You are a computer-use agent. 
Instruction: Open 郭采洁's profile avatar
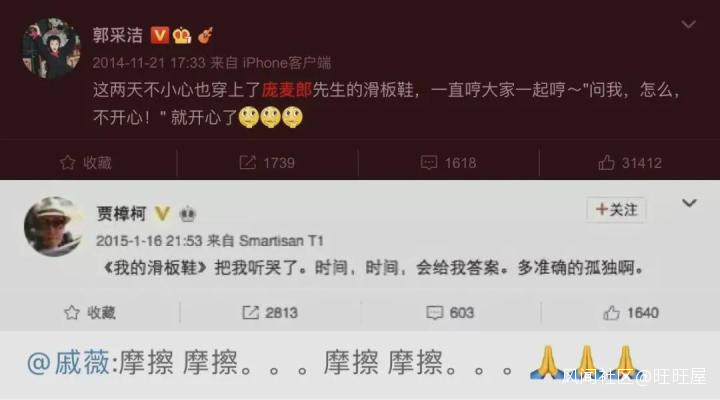coord(51,48)
